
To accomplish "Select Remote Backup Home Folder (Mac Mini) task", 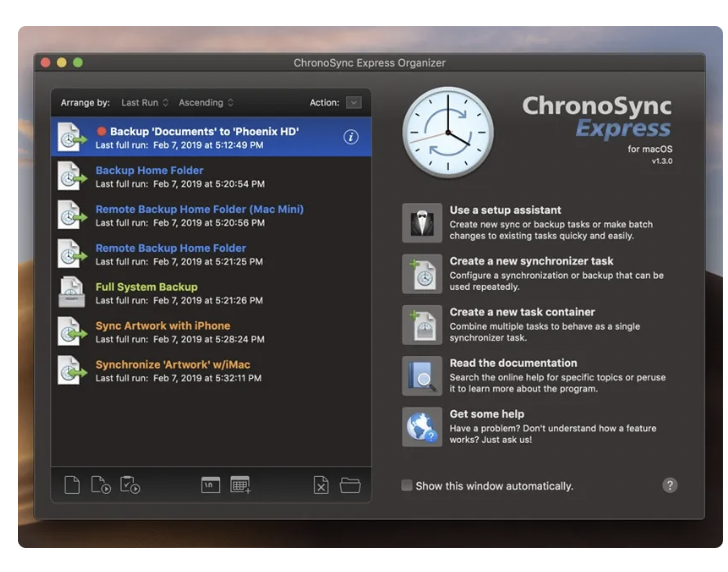I will click(199, 209).
